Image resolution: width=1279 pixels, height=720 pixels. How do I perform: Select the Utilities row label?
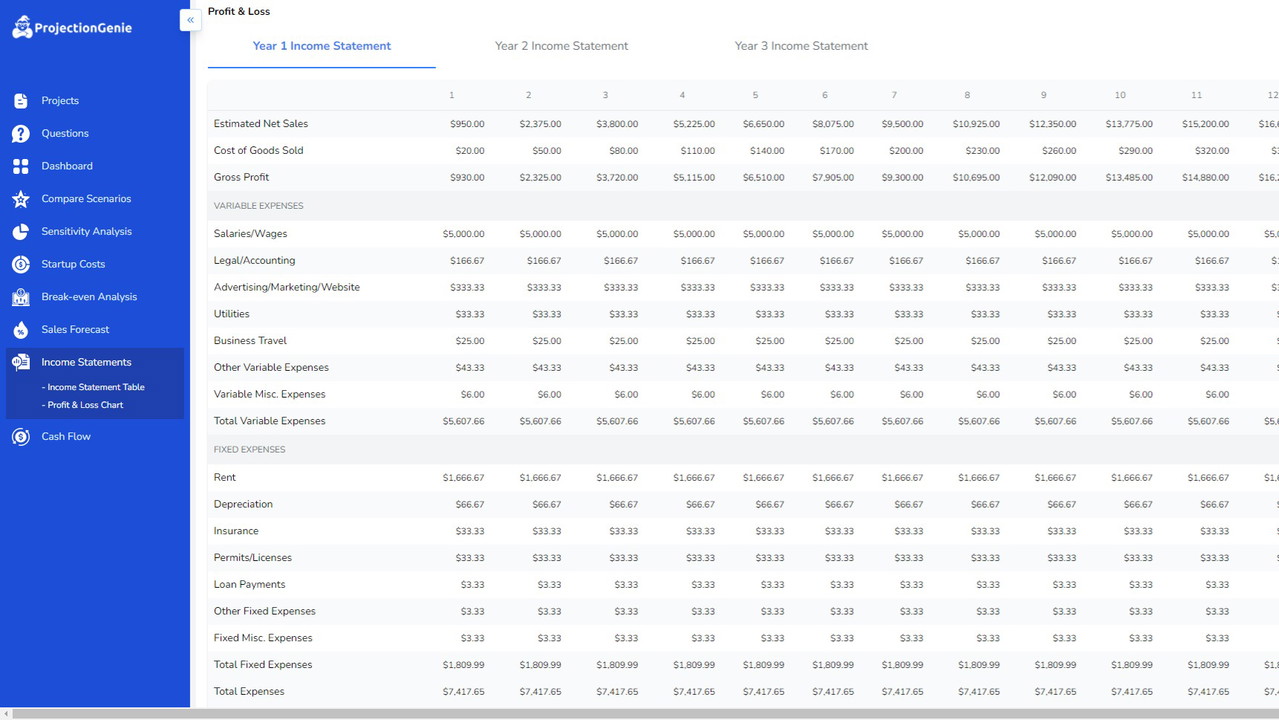pos(232,314)
